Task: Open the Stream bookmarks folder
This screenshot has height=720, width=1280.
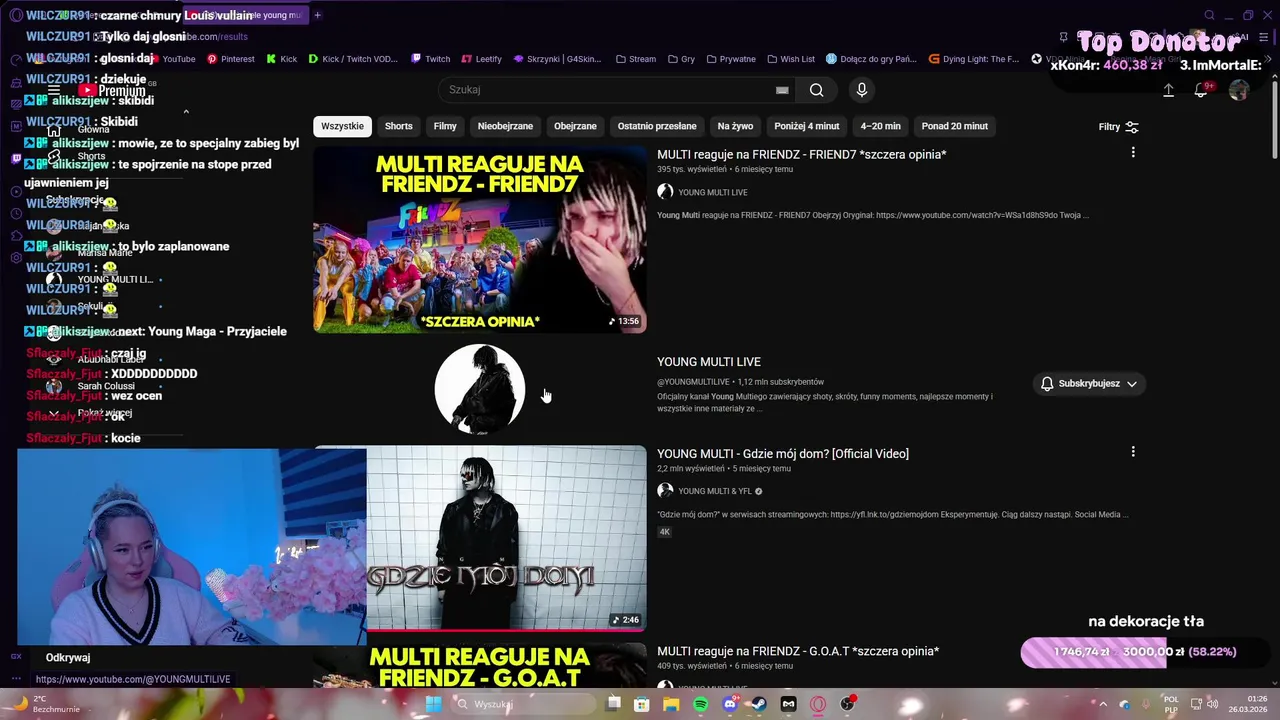Action: pos(635,59)
